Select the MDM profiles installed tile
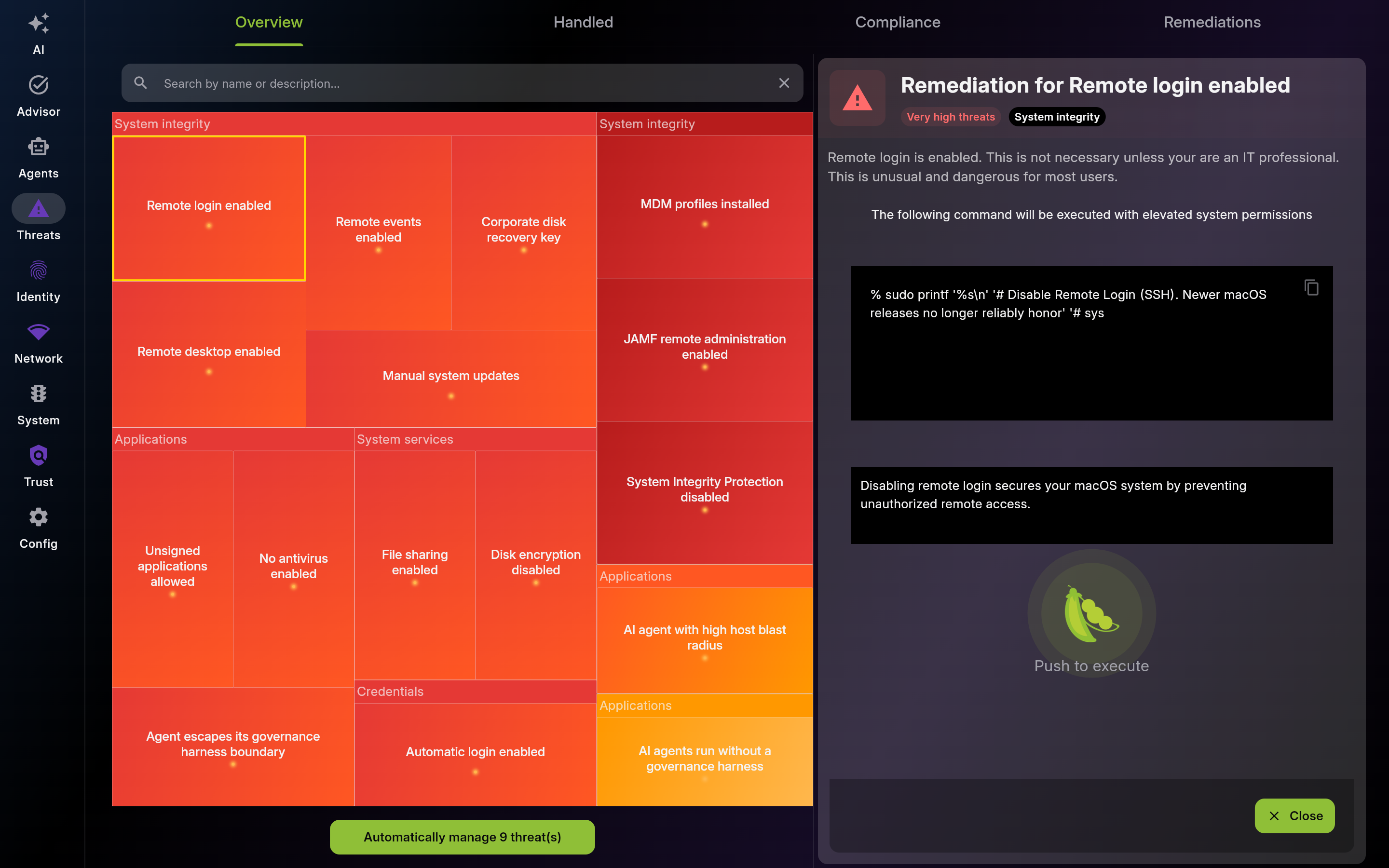This screenshot has width=1389, height=868. pos(705,207)
